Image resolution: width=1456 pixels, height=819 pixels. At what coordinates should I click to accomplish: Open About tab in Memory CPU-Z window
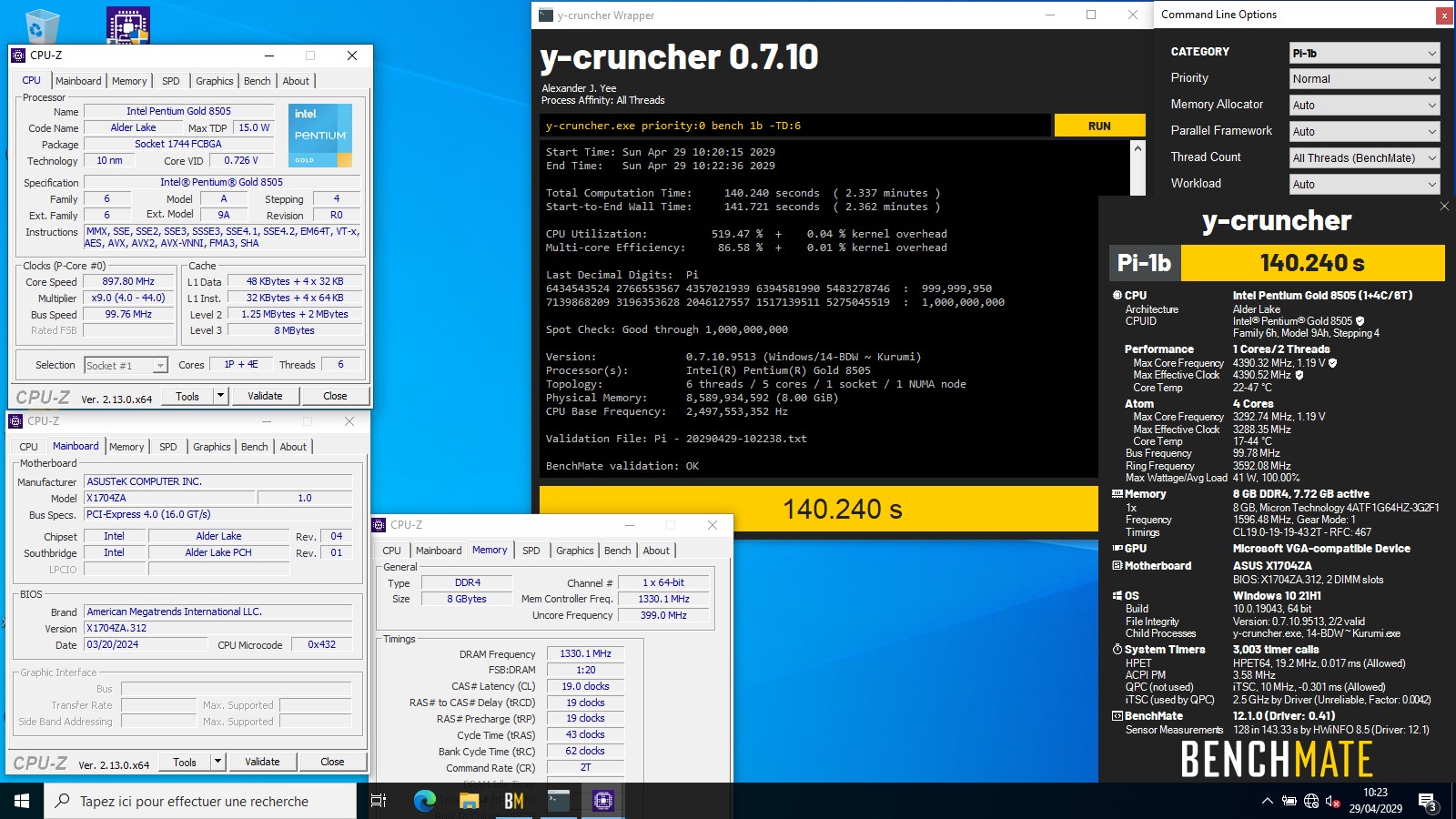point(657,551)
